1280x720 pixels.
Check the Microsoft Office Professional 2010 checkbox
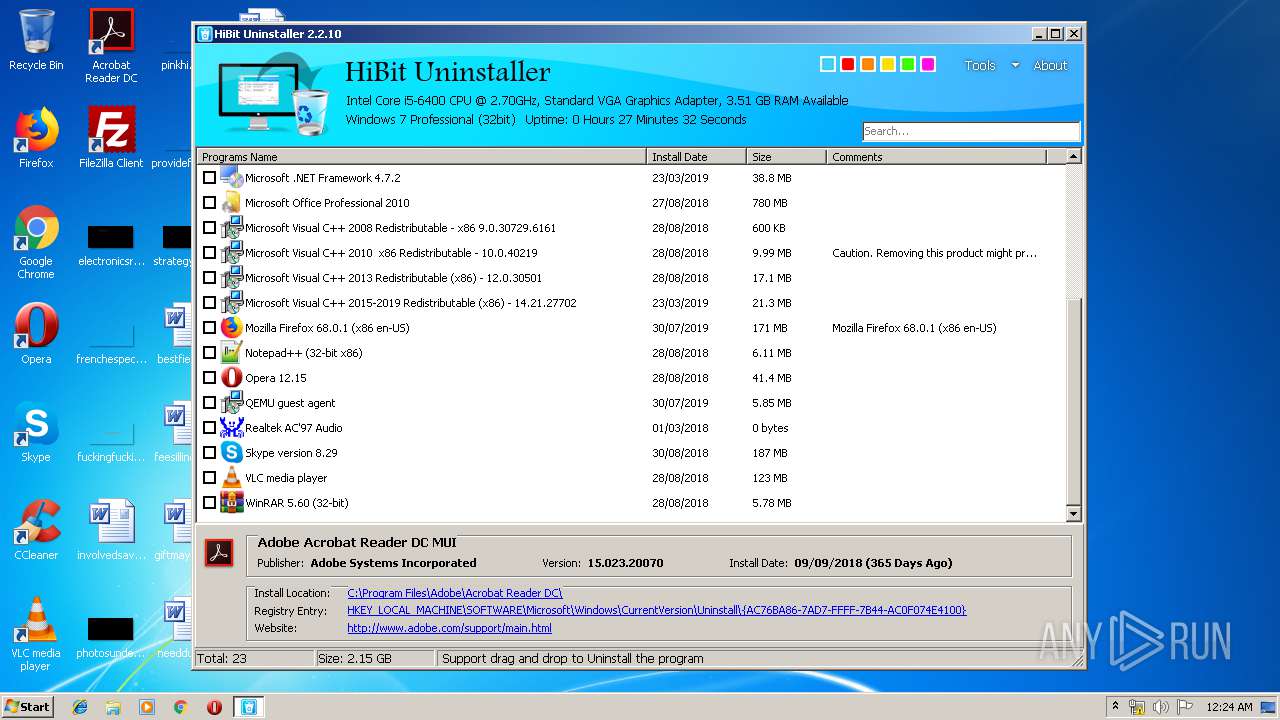click(209, 203)
